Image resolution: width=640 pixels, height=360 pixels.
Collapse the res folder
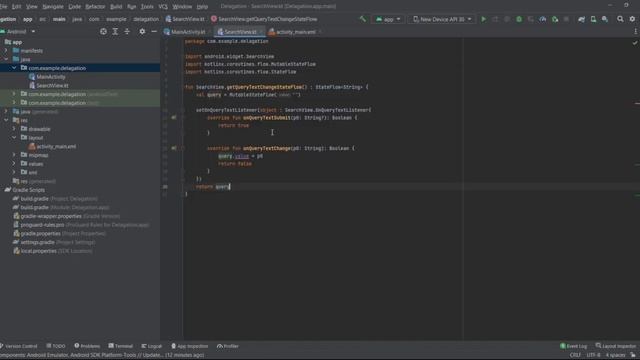6,120
